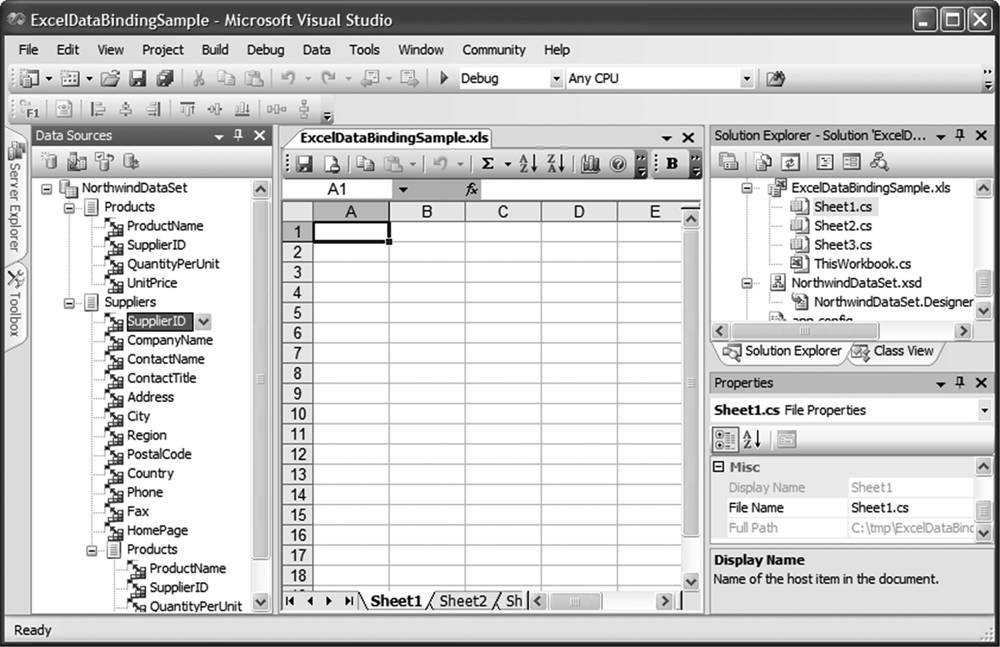Click the Alphabetical sort icon in Properties
This screenshot has height=647, width=1000.
752,439
